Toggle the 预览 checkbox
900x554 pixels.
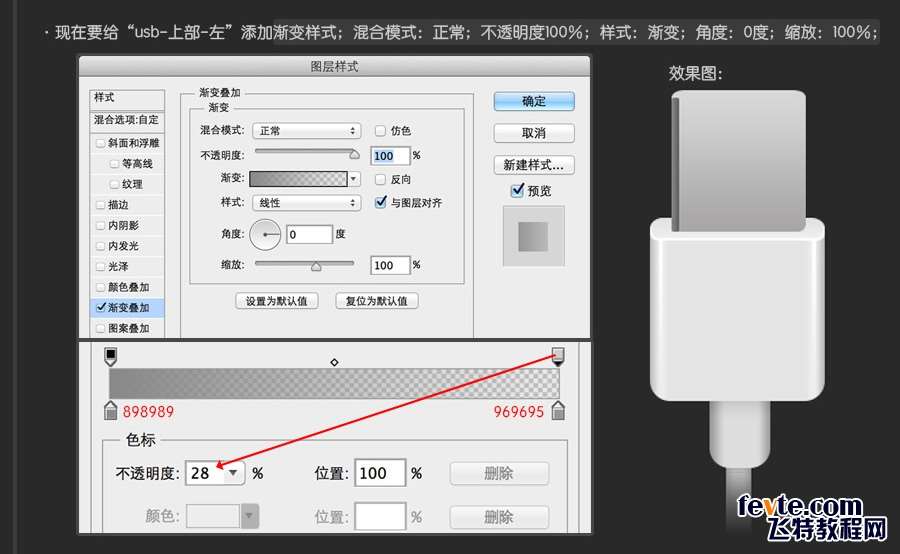517,190
